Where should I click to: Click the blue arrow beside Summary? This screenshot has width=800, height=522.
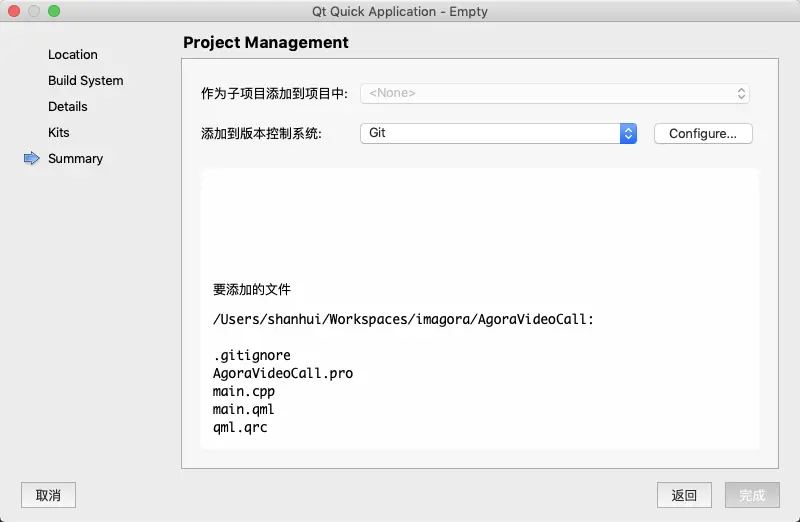pyautogui.click(x=32, y=158)
